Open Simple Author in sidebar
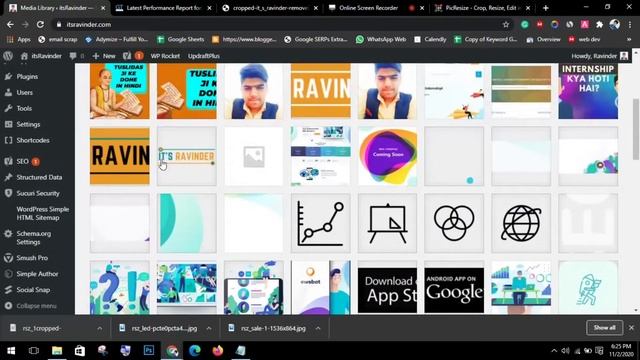Image resolution: width=640 pixels, height=360 pixels. [37, 273]
